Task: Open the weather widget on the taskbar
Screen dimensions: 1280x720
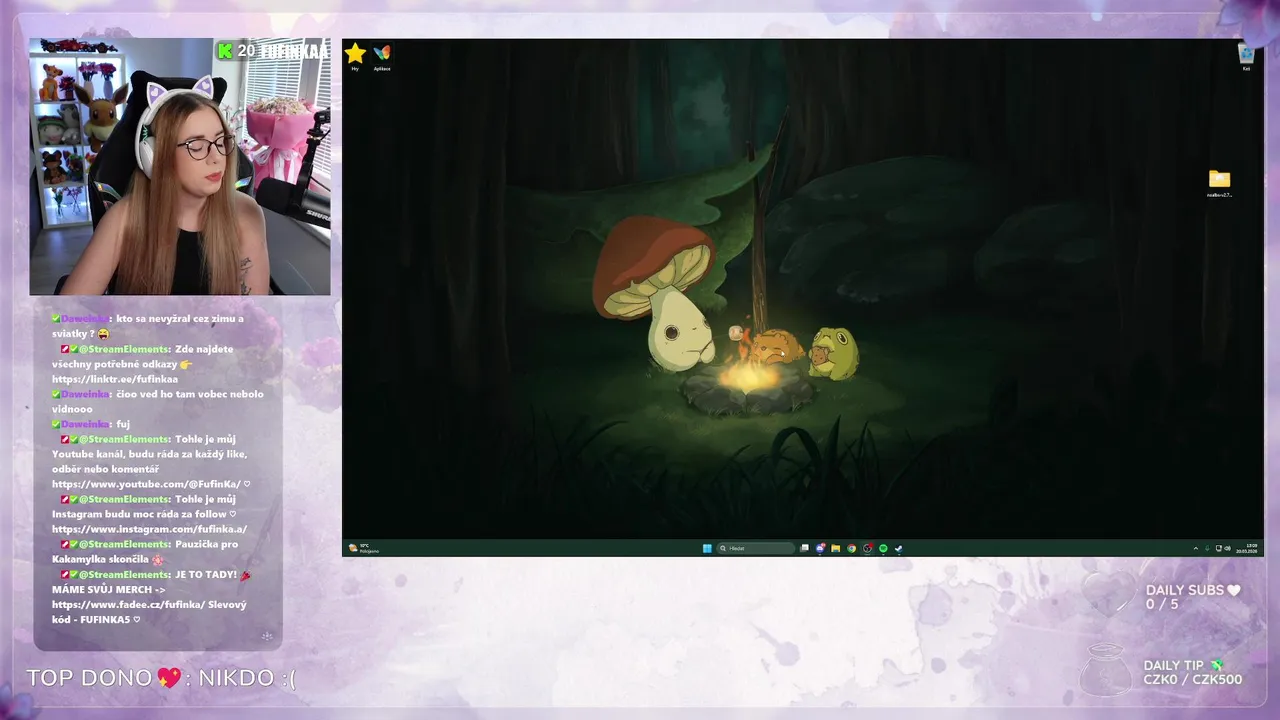Action: click(x=364, y=548)
